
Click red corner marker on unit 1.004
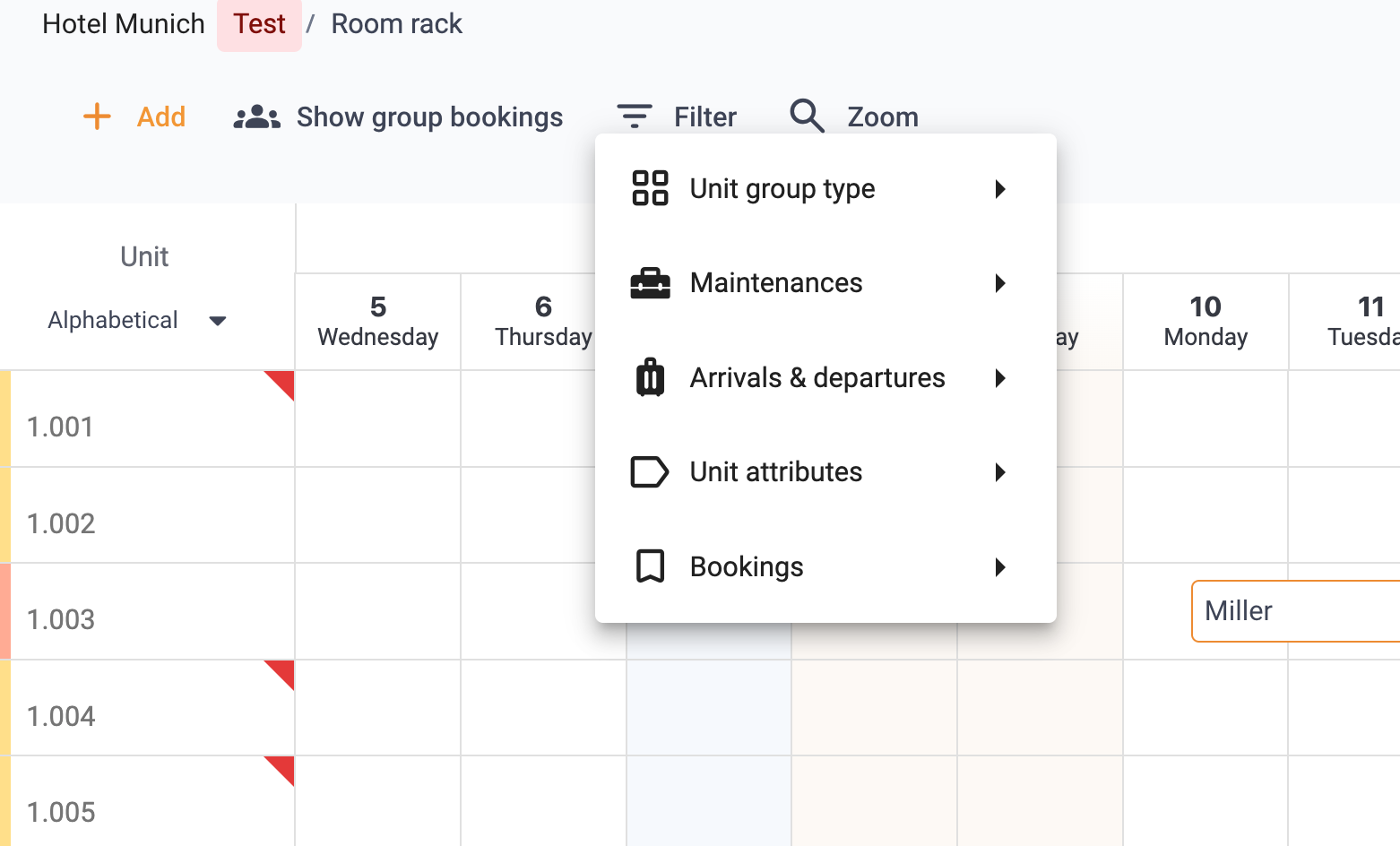pos(283,670)
